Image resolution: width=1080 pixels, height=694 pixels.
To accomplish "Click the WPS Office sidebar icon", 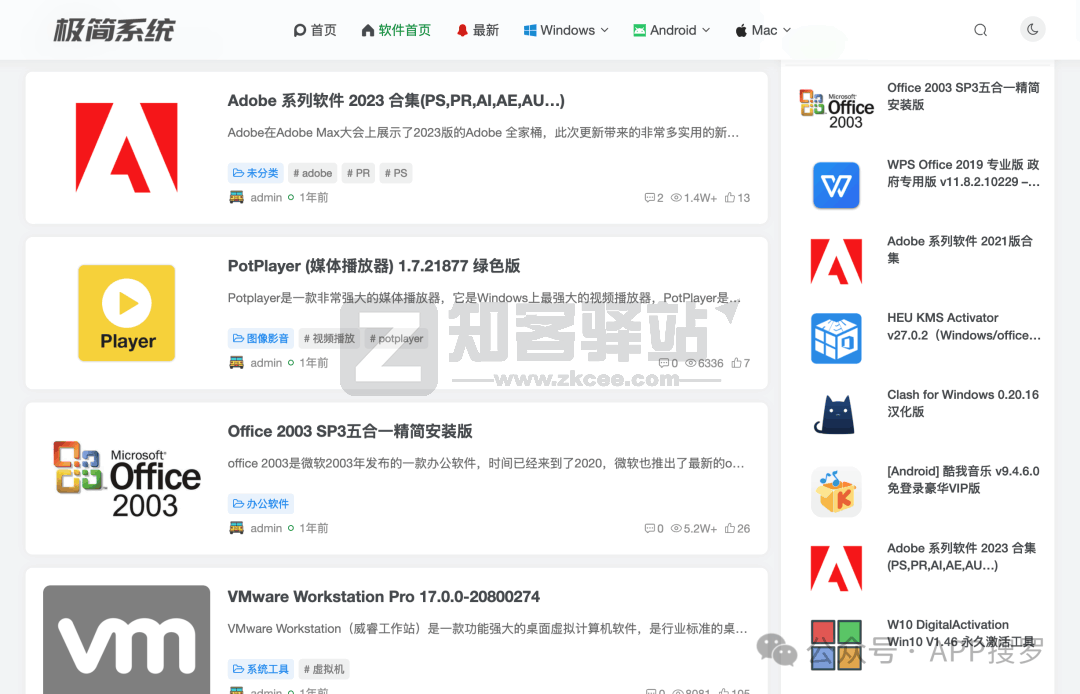I will (x=836, y=185).
